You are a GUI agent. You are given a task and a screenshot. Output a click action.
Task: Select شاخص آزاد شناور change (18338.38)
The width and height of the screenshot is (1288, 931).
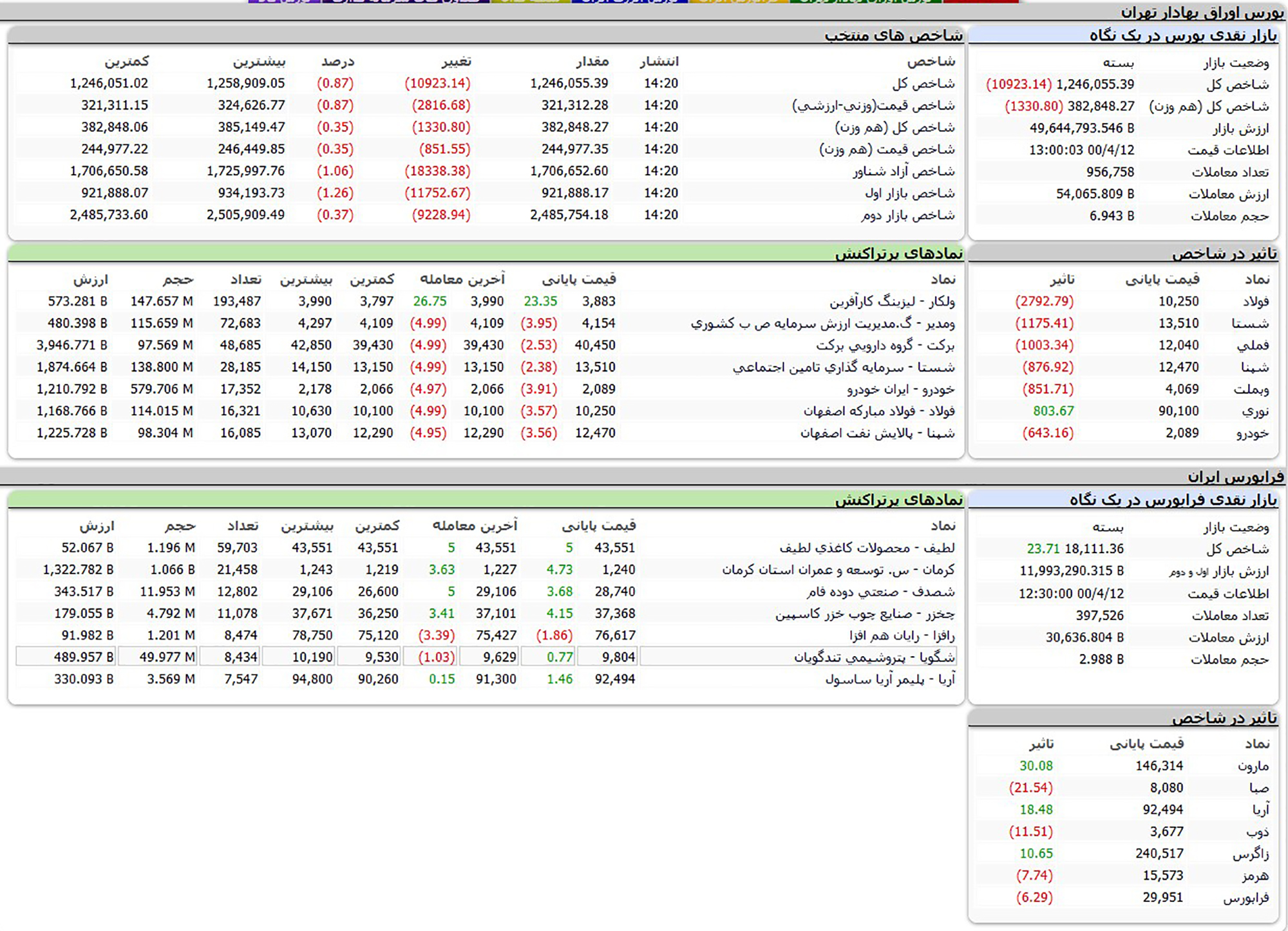point(438,171)
